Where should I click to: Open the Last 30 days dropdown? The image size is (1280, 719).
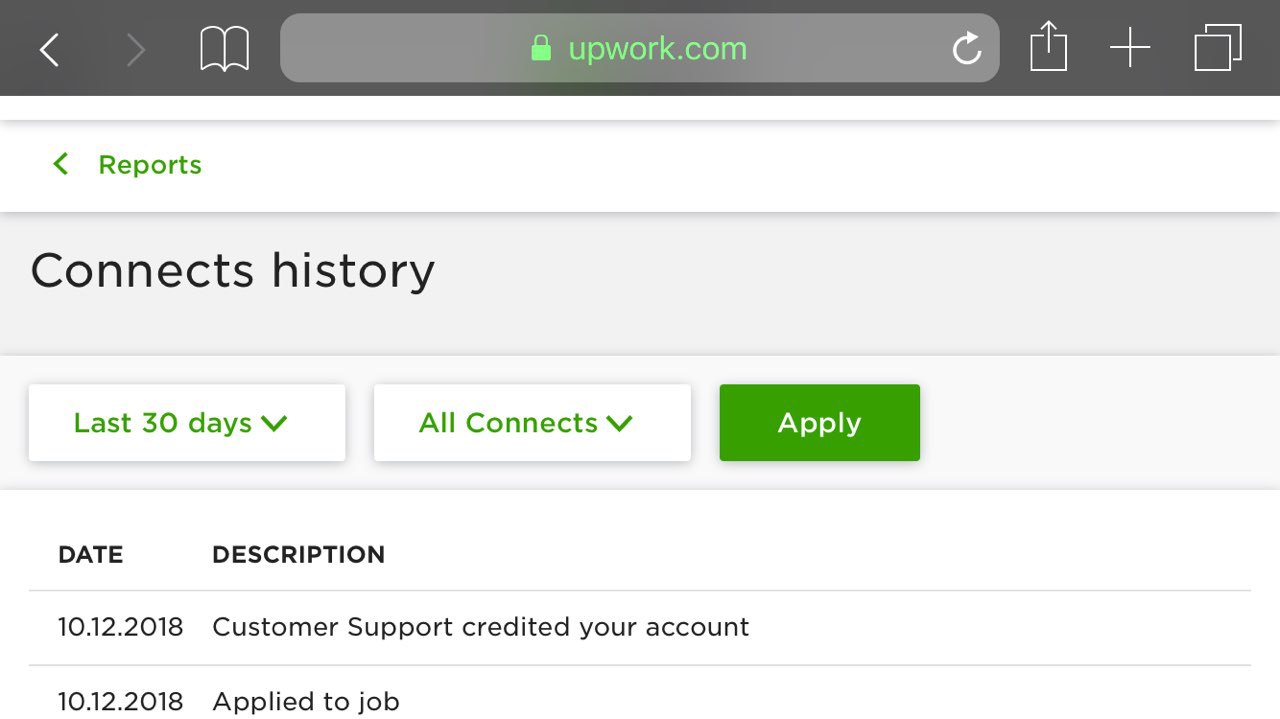click(x=186, y=423)
